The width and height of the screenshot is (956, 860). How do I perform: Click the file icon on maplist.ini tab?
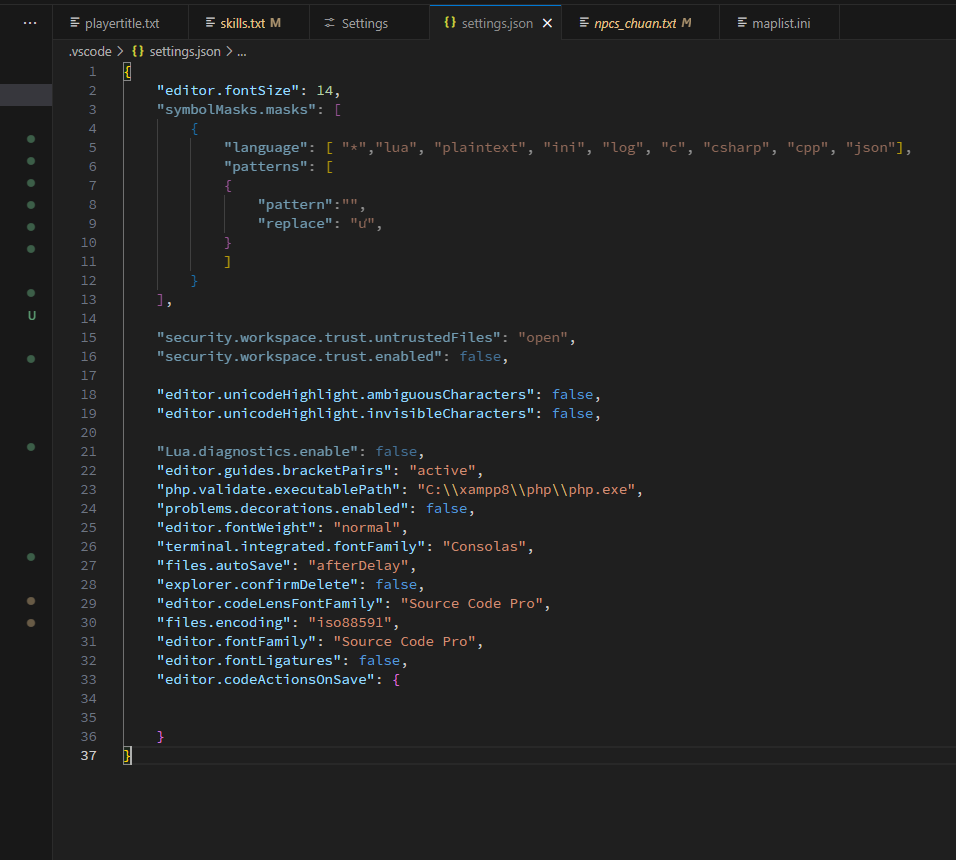[741, 23]
